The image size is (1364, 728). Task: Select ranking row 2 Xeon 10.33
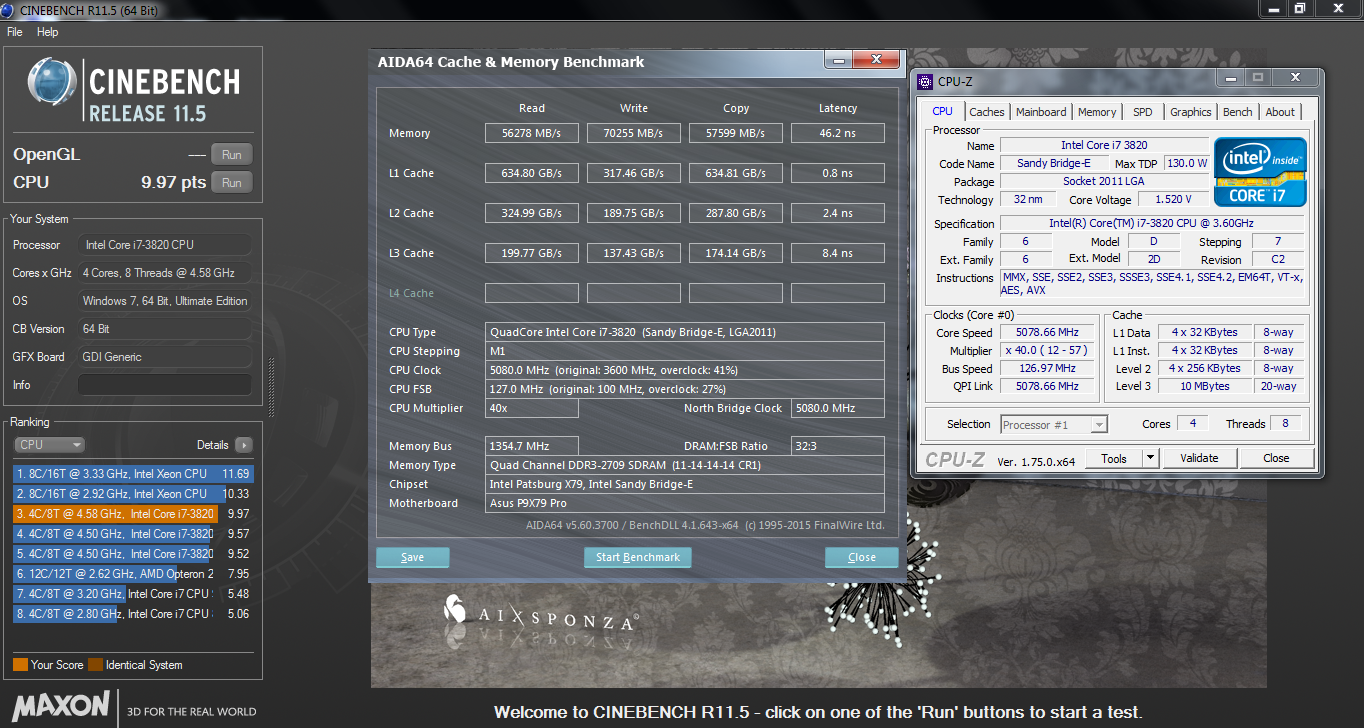coord(133,494)
